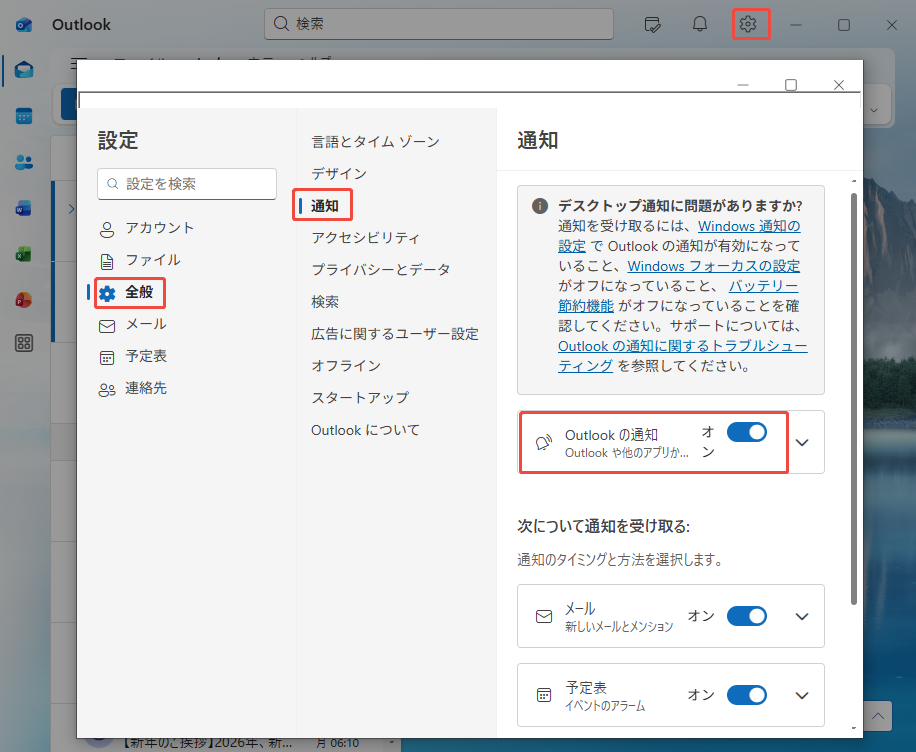The width and height of the screenshot is (916, 752).
Task: Launch Word from the left app rail
Action: 22,208
